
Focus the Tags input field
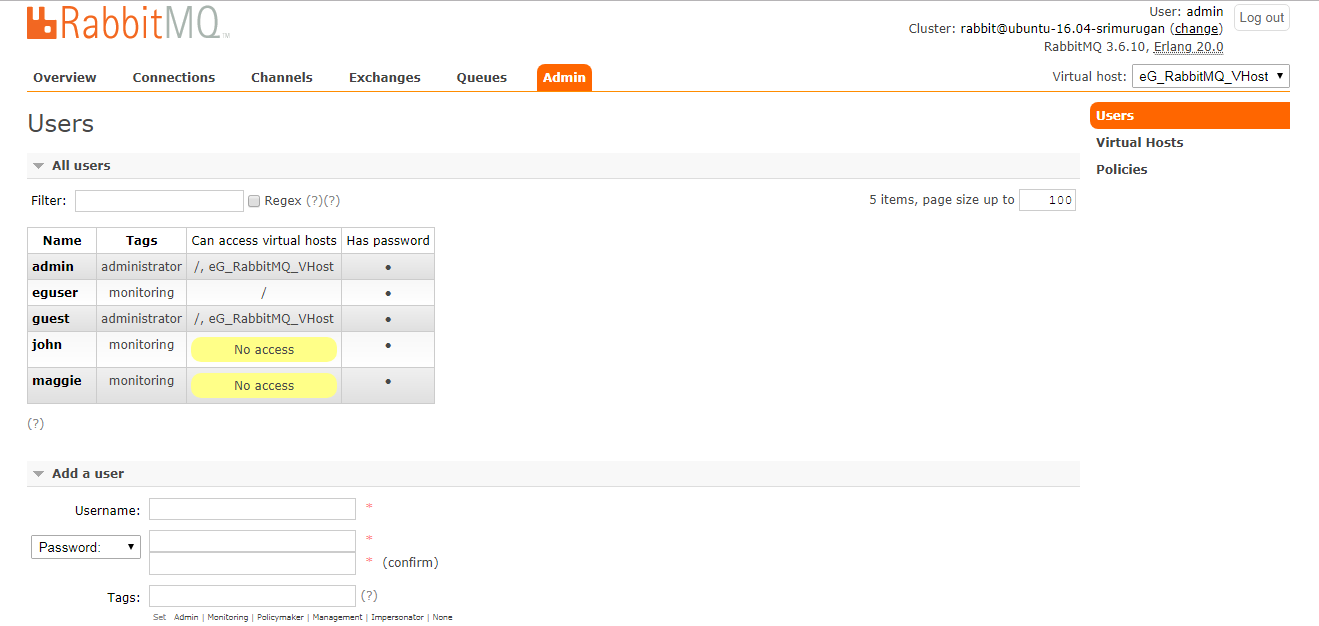pos(252,596)
